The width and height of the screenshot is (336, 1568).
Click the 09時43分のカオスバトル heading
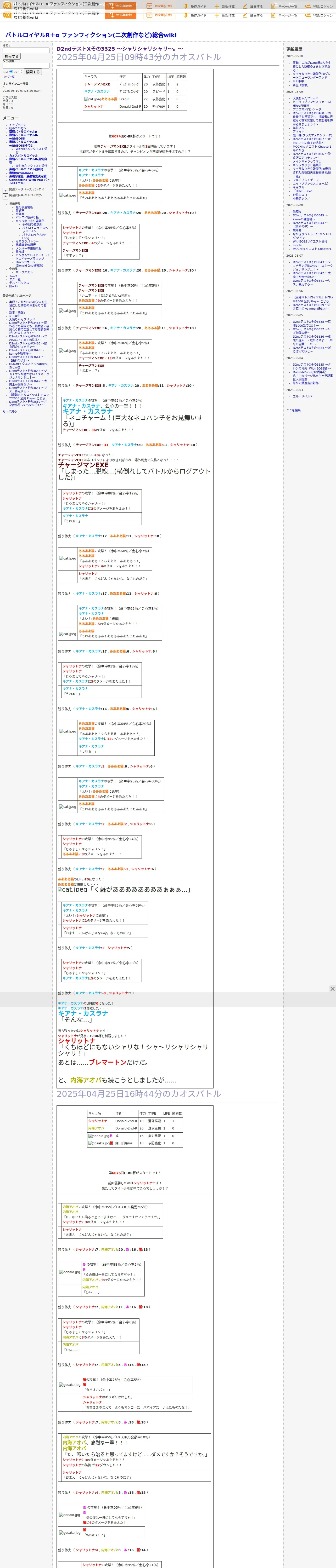(x=139, y=57)
